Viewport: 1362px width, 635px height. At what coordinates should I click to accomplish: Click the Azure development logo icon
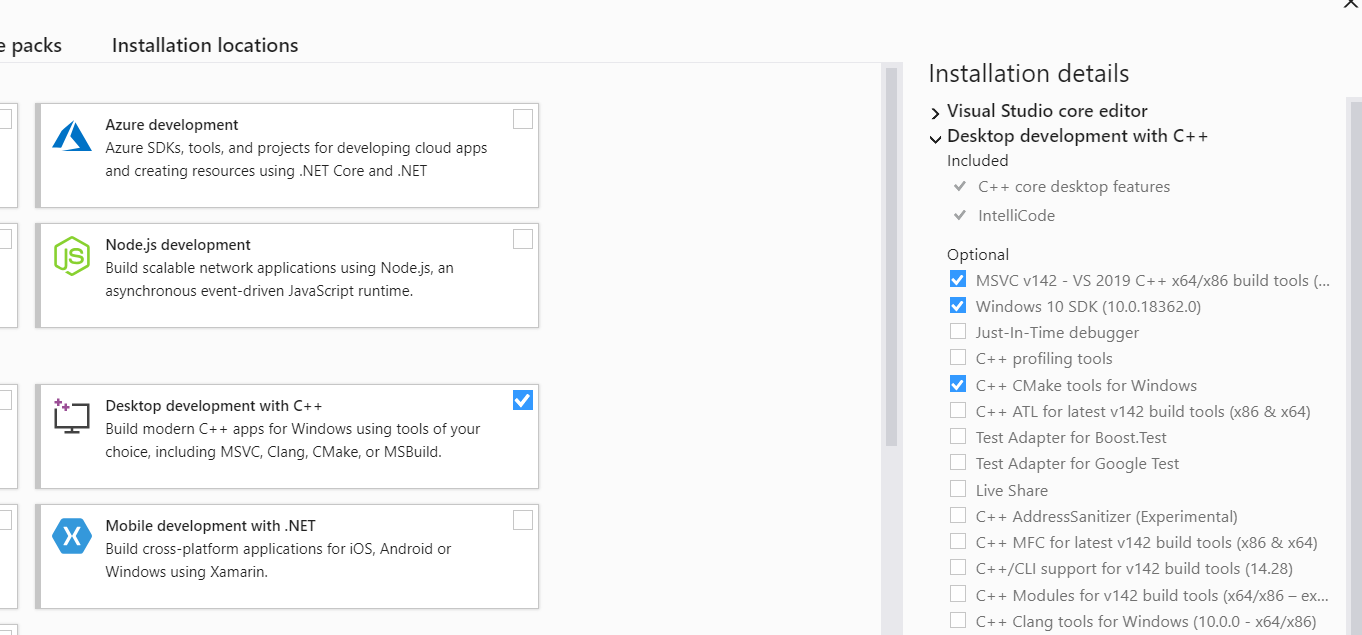click(x=72, y=136)
